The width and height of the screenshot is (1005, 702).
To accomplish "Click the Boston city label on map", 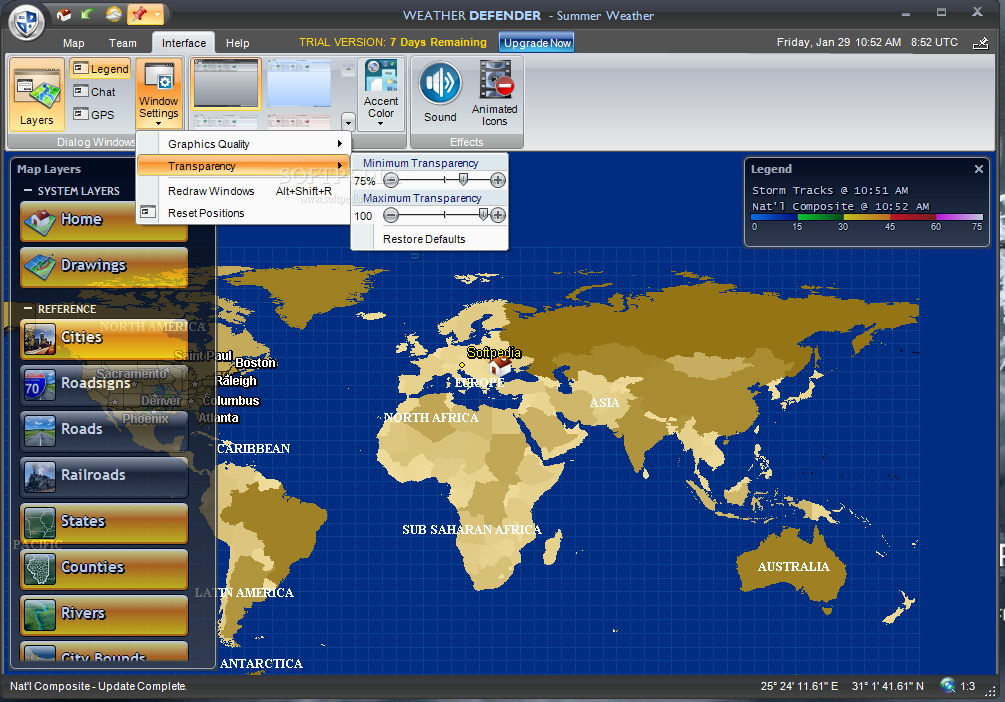I will click(x=255, y=363).
